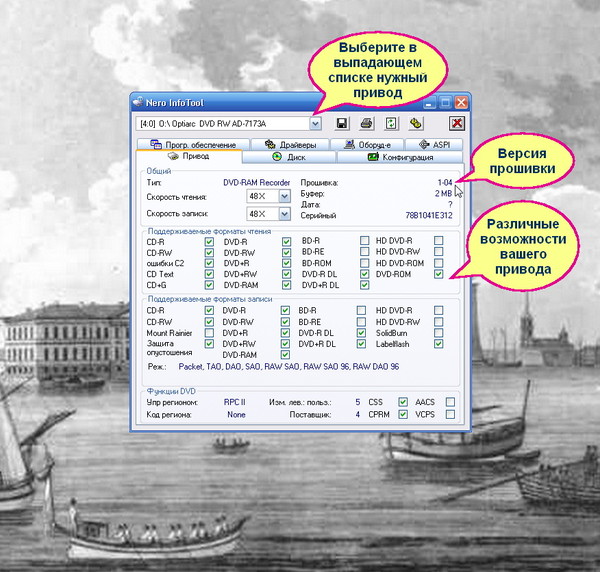Close the Nero InfoTool window
The image size is (600, 572).
click(x=461, y=103)
